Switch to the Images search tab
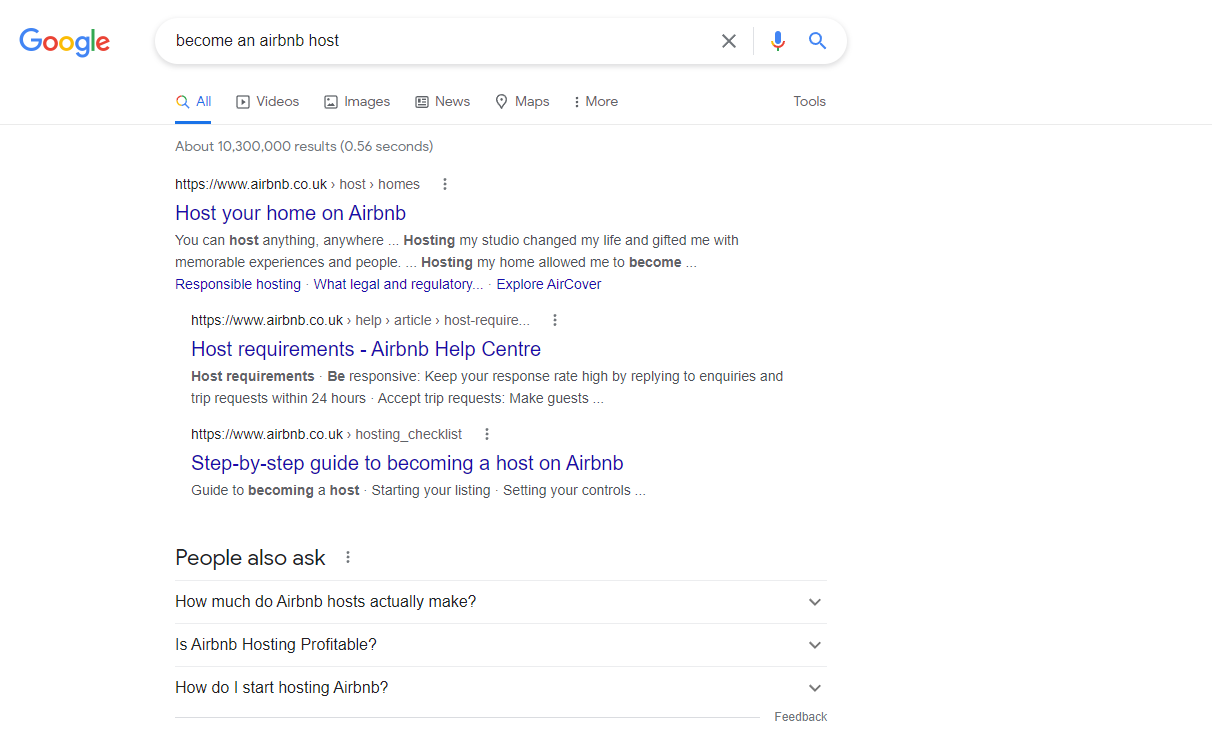 click(x=356, y=101)
